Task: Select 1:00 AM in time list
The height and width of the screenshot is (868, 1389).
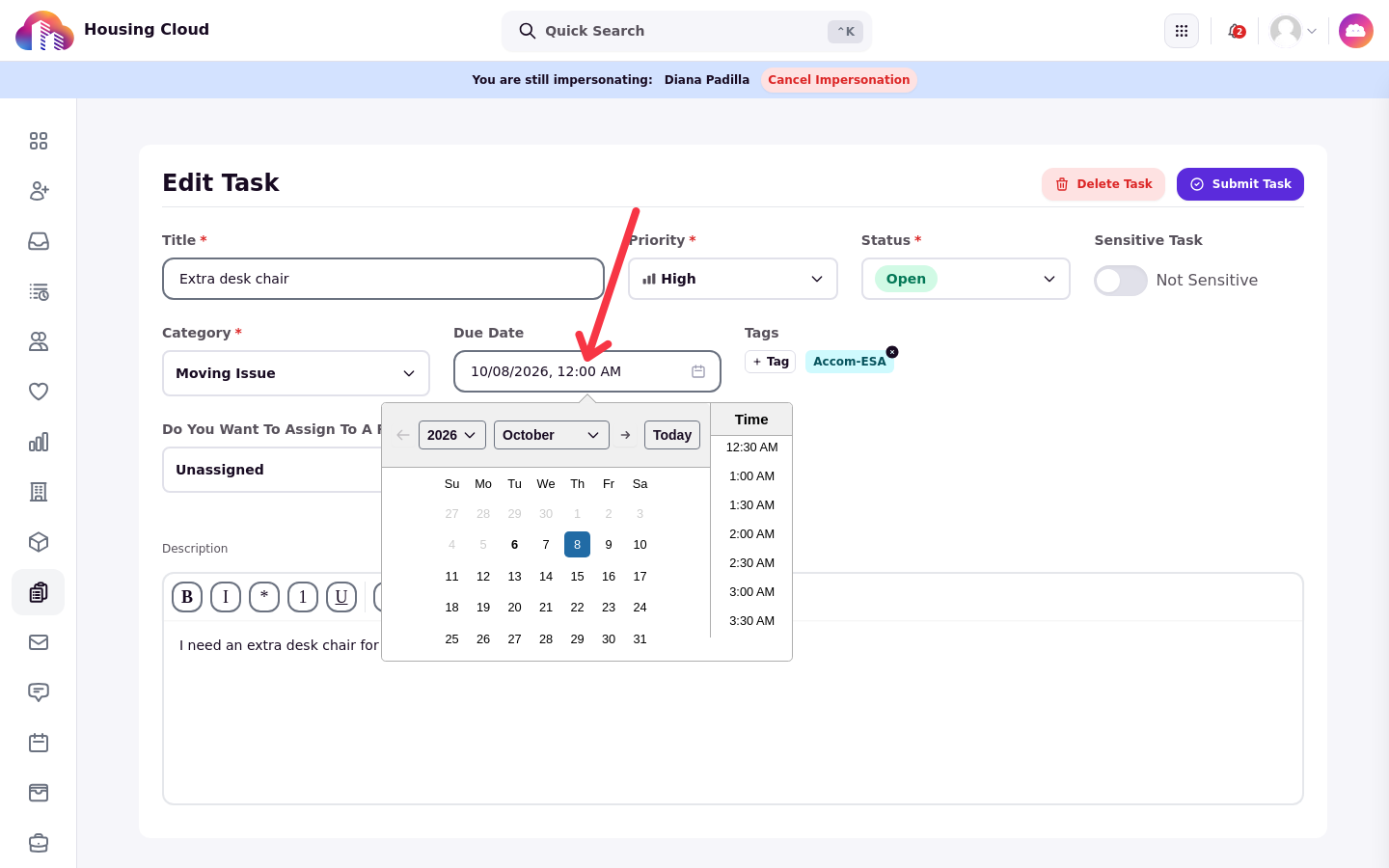Action: (751, 476)
